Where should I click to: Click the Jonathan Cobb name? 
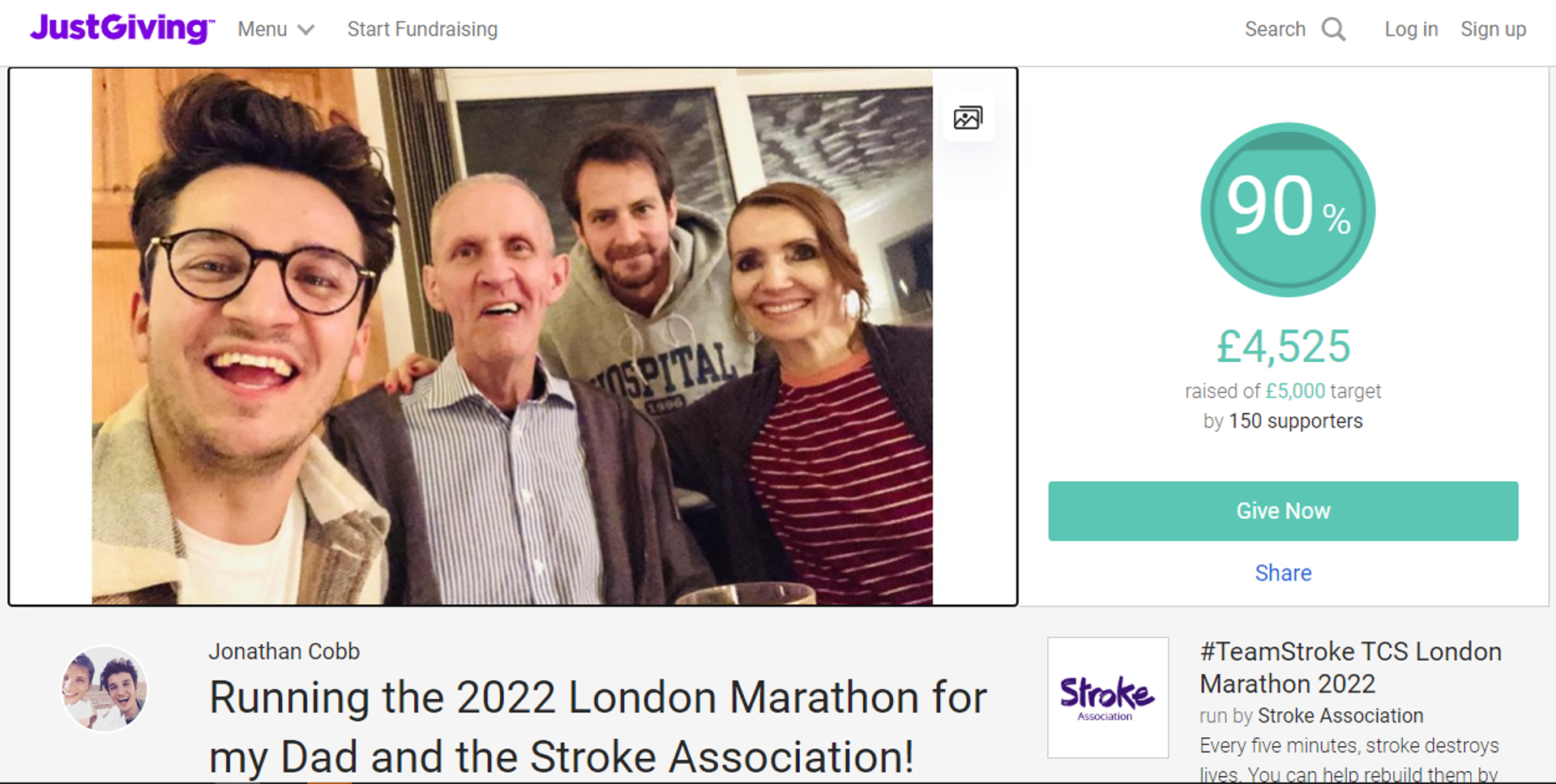[284, 651]
